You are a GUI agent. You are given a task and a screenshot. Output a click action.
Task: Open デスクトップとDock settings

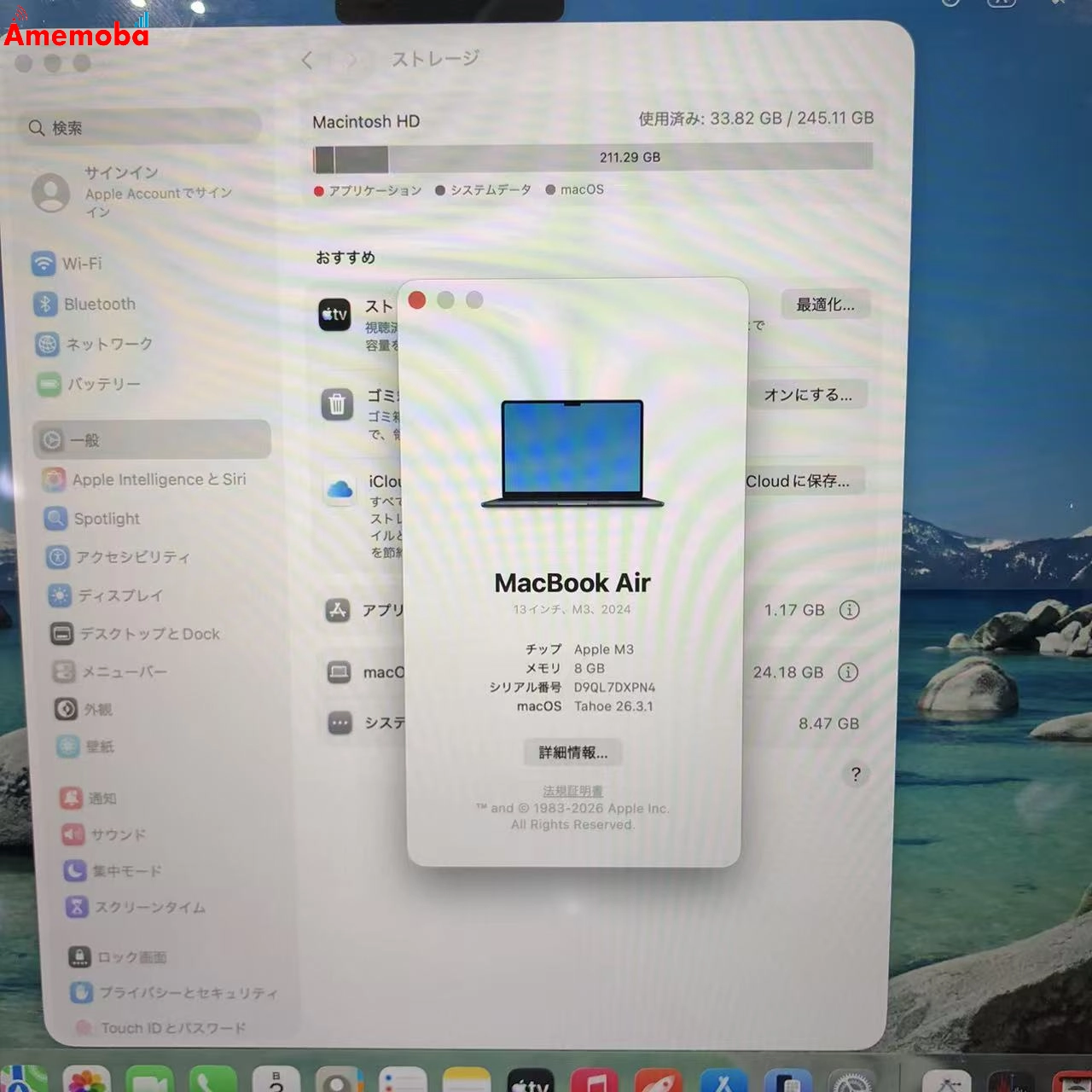coord(136,634)
